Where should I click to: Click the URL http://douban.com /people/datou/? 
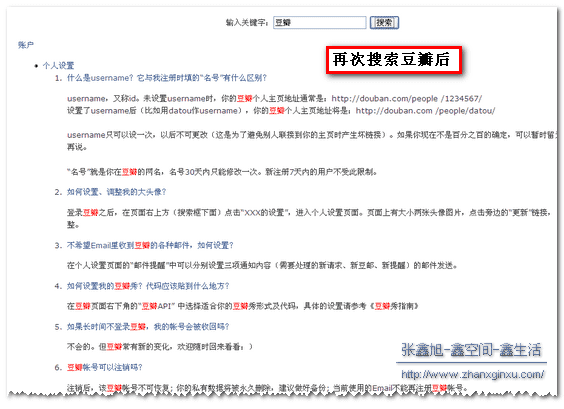pyautogui.click(x=425, y=111)
